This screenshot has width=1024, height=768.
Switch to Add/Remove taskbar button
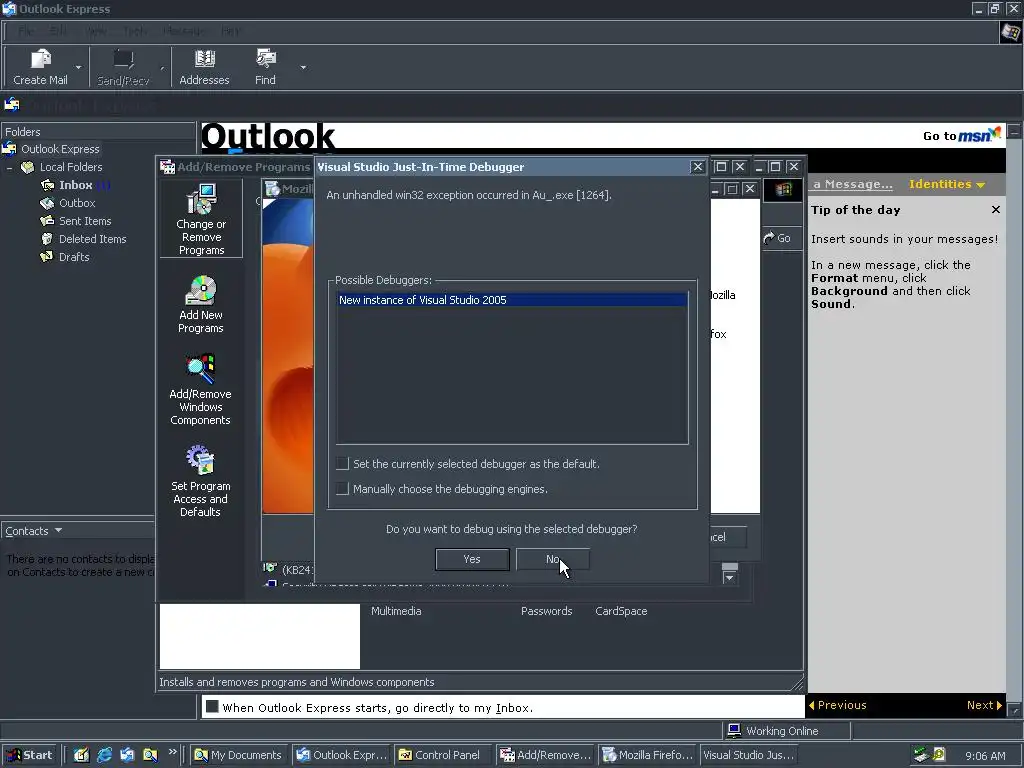pyautogui.click(x=545, y=755)
